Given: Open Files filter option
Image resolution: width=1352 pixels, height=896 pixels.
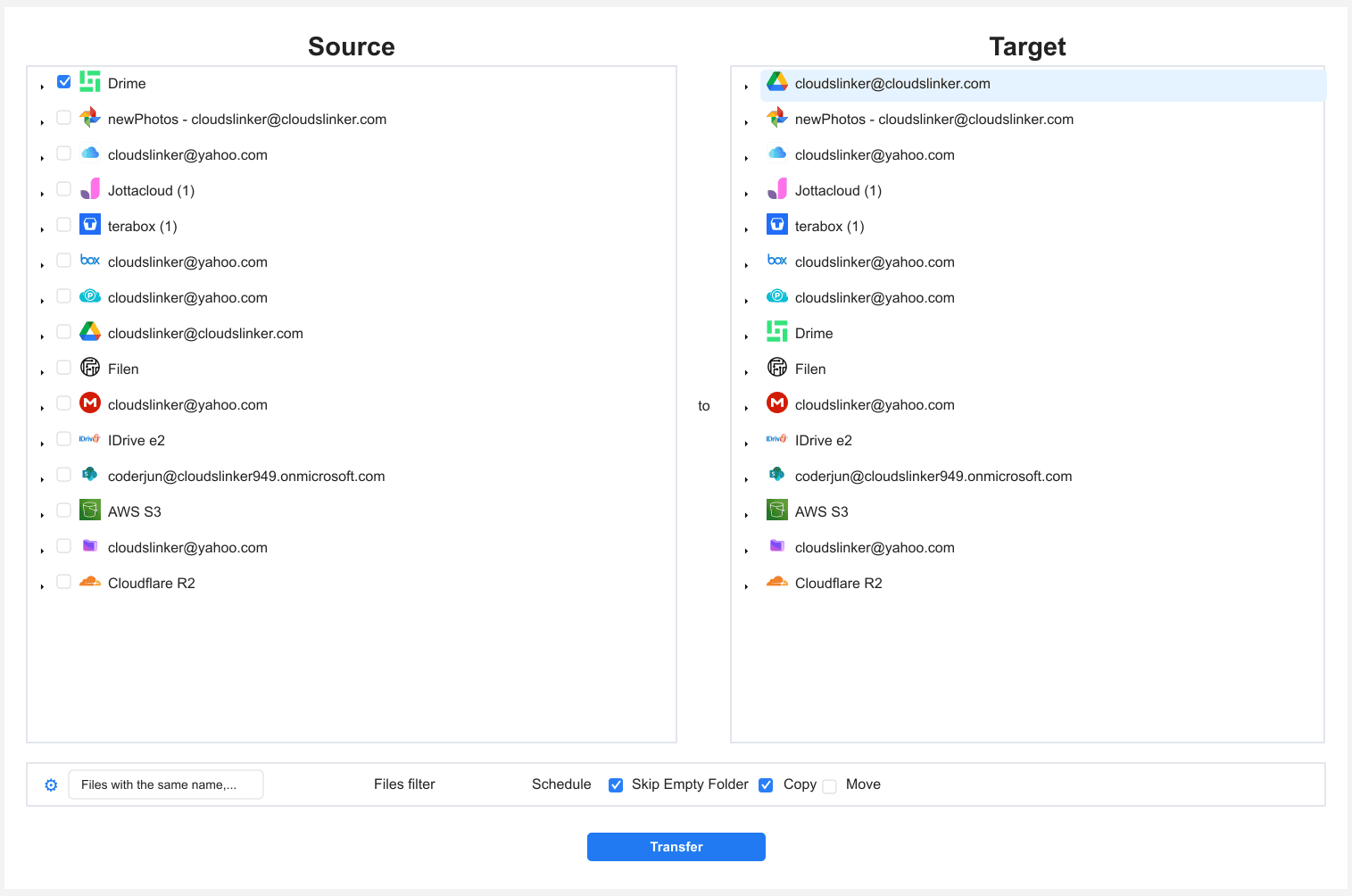Looking at the screenshot, I should tap(404, 784).
